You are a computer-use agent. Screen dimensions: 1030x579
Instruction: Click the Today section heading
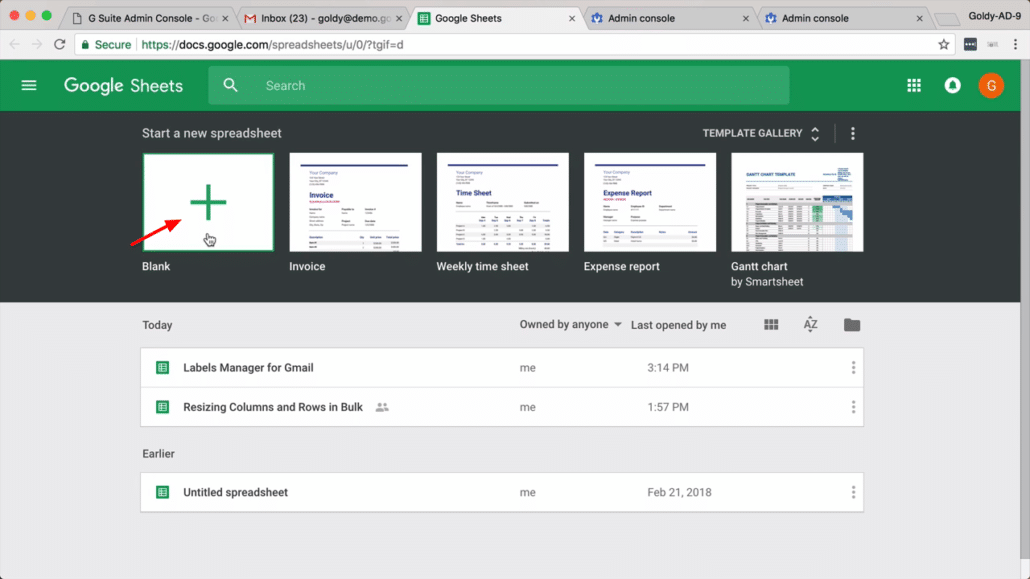[158, 325]
